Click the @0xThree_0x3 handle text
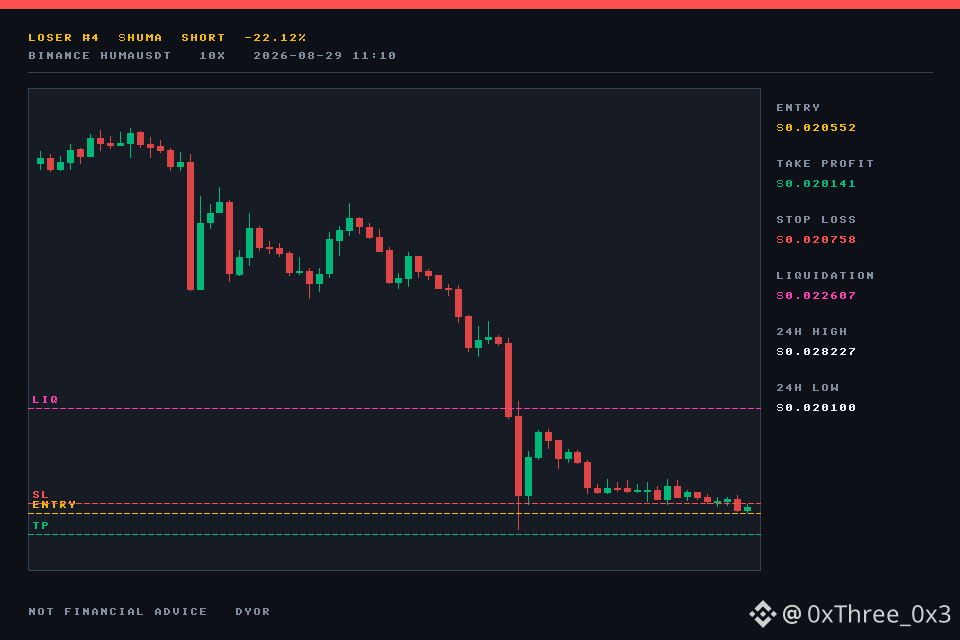960x640 pixels. [866, 614]
